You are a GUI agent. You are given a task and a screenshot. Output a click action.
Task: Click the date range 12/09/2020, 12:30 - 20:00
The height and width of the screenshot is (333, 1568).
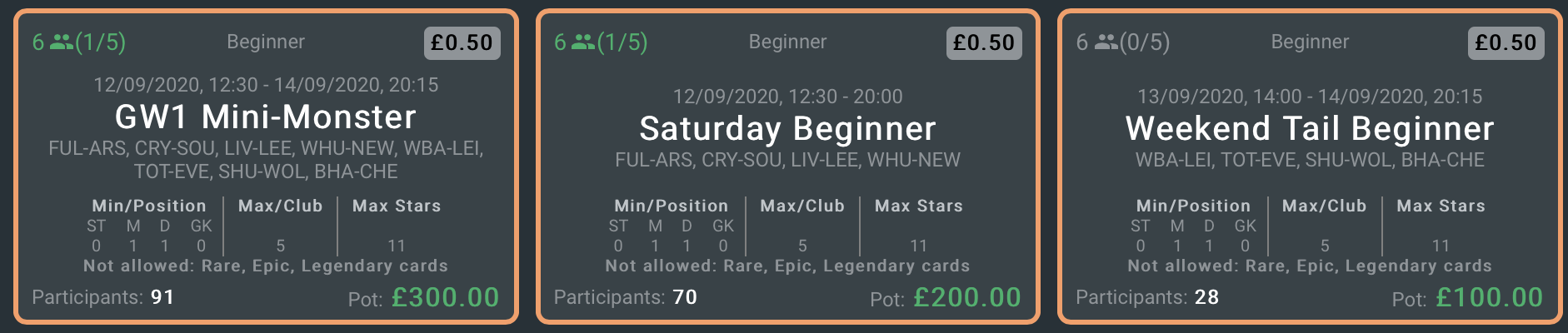787,97
